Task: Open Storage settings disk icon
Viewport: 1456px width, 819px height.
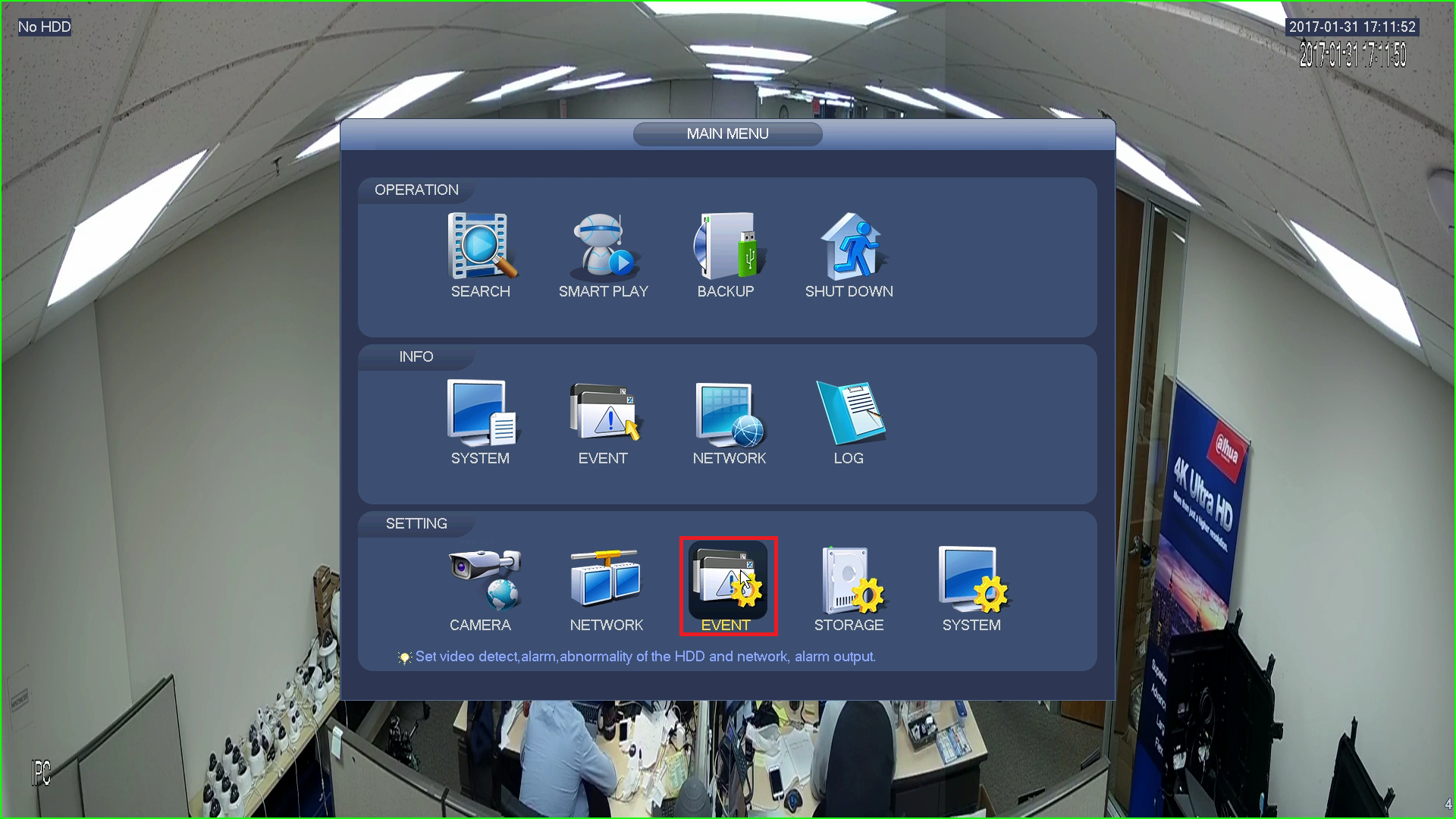Action: click(x=850, y=580)
